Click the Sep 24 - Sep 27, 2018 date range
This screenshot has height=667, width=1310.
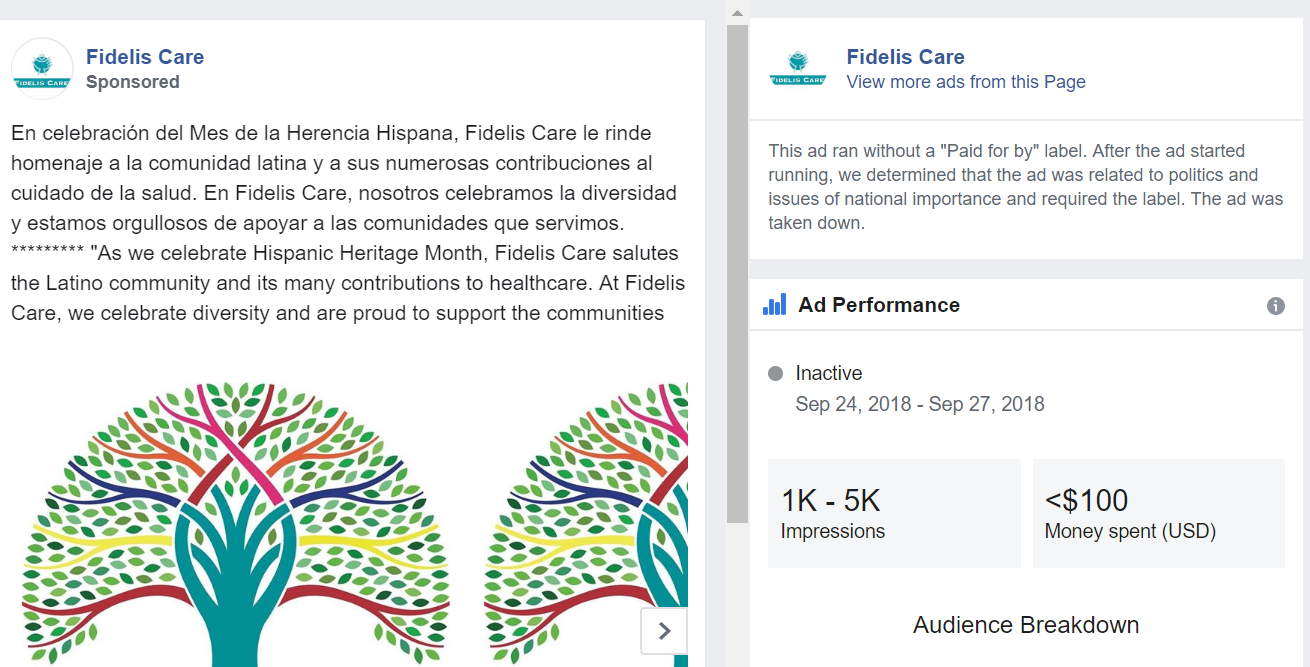coord(920,404)
